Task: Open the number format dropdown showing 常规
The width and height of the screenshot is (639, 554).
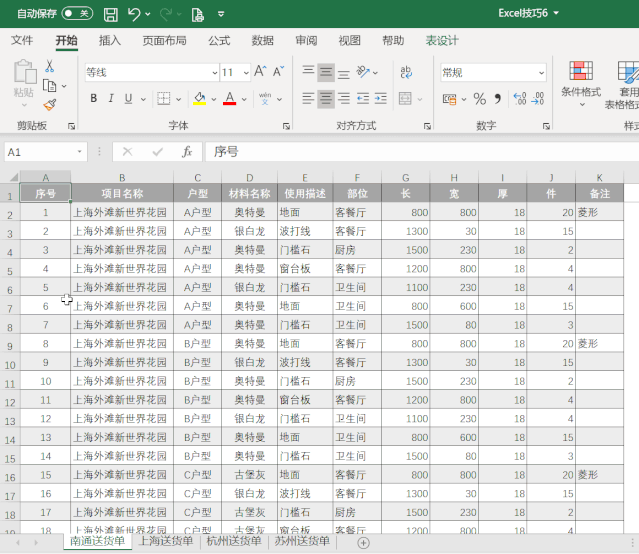Action: click(541, 73)
